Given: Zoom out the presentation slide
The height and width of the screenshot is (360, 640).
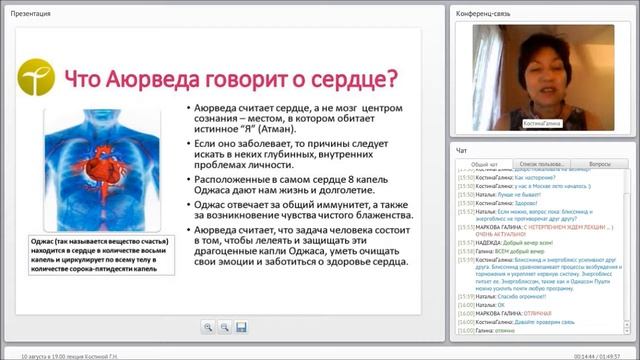Looking at the screenshot, I should 224,327.
